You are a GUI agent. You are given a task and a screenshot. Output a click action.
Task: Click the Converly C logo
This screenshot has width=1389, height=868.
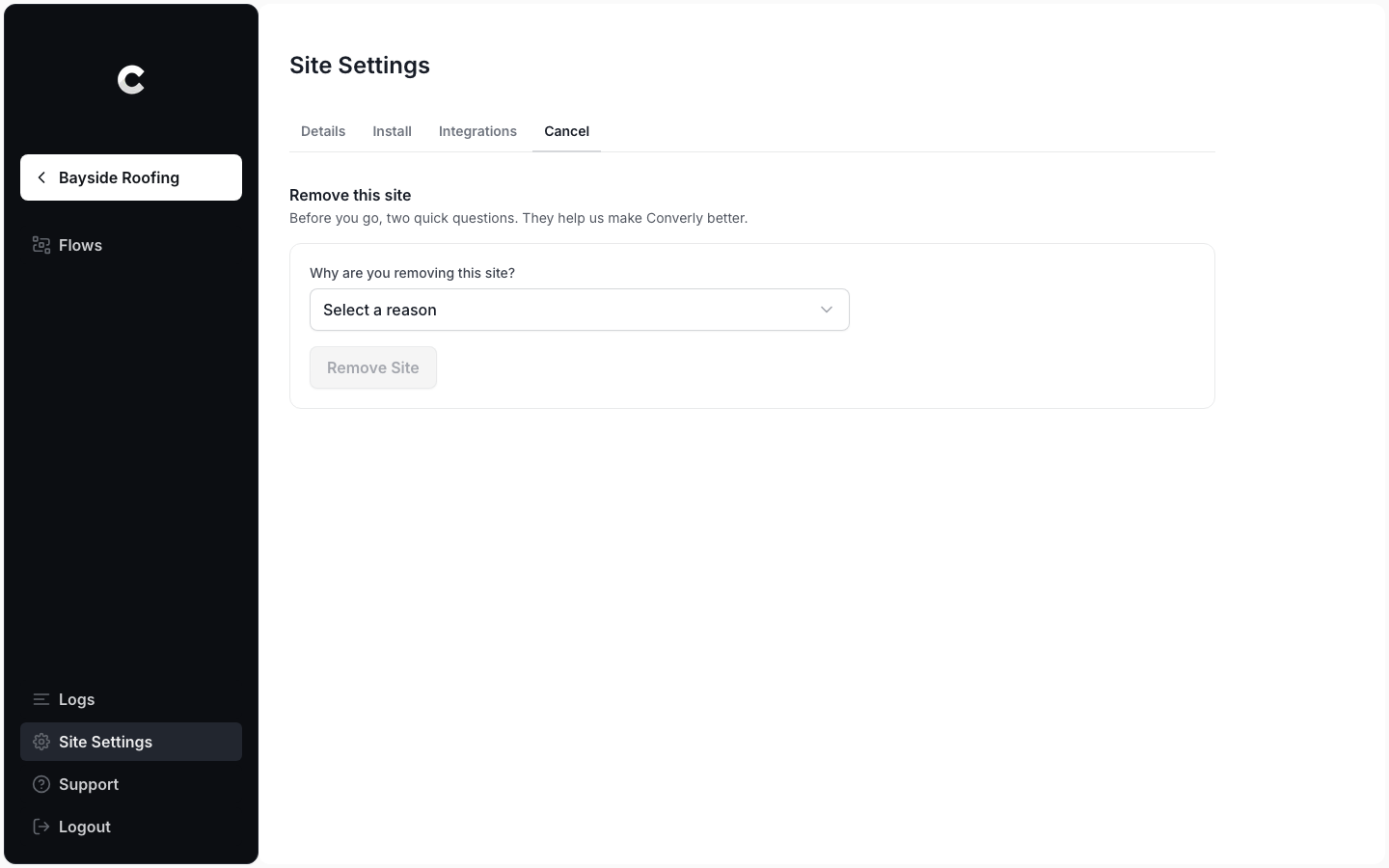(131, 79)
